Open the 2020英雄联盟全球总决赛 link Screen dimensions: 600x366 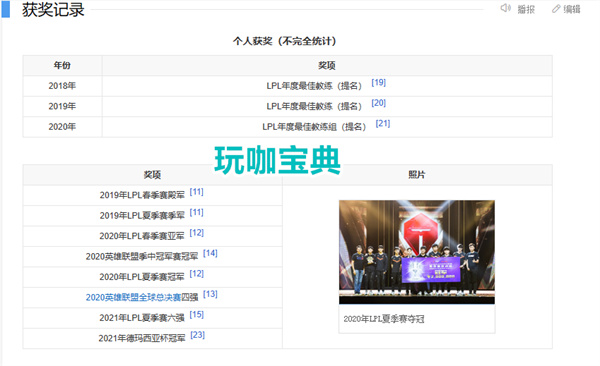[x=133, y=297]
